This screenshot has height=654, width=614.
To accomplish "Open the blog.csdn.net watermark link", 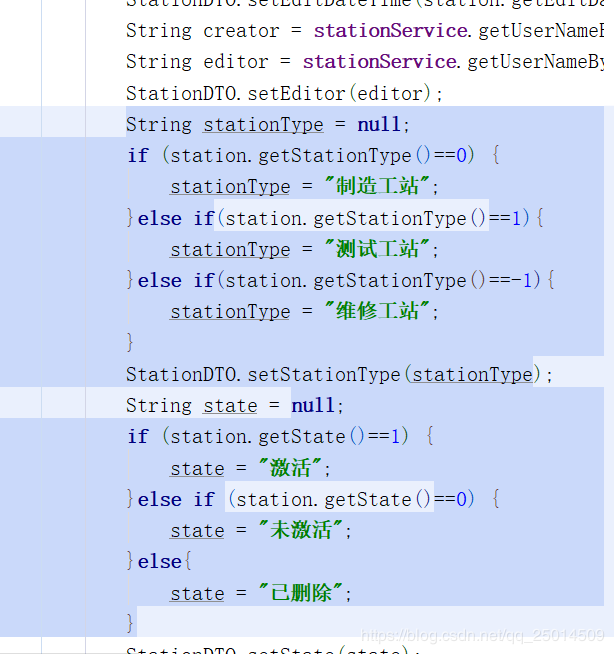I will tap(482, 636).
